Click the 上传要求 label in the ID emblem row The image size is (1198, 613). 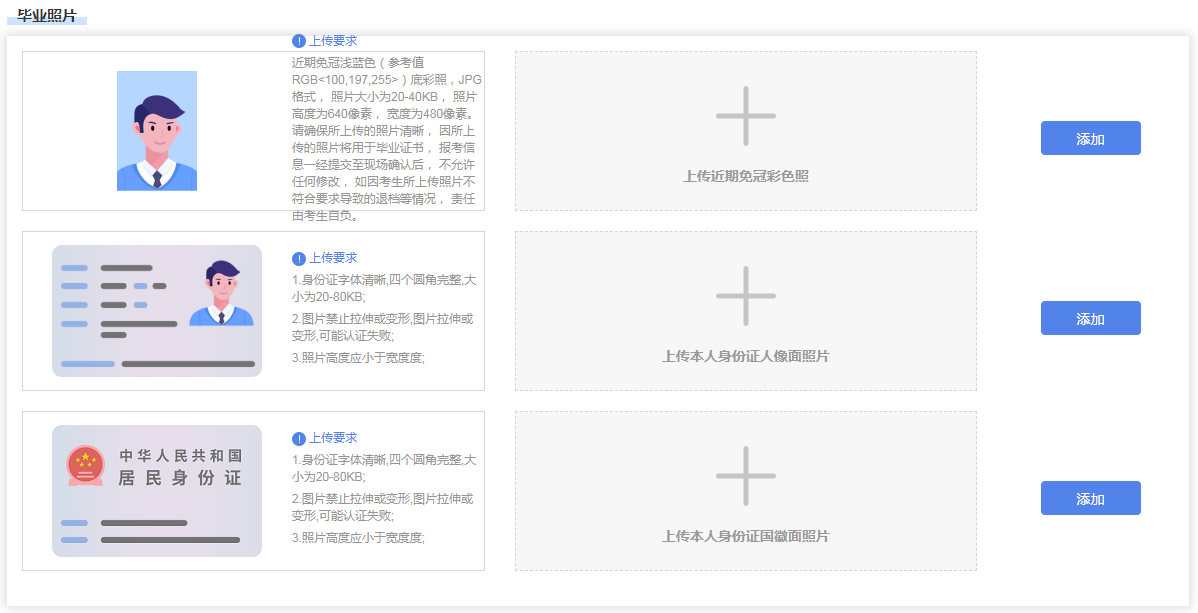pos(333,438)
